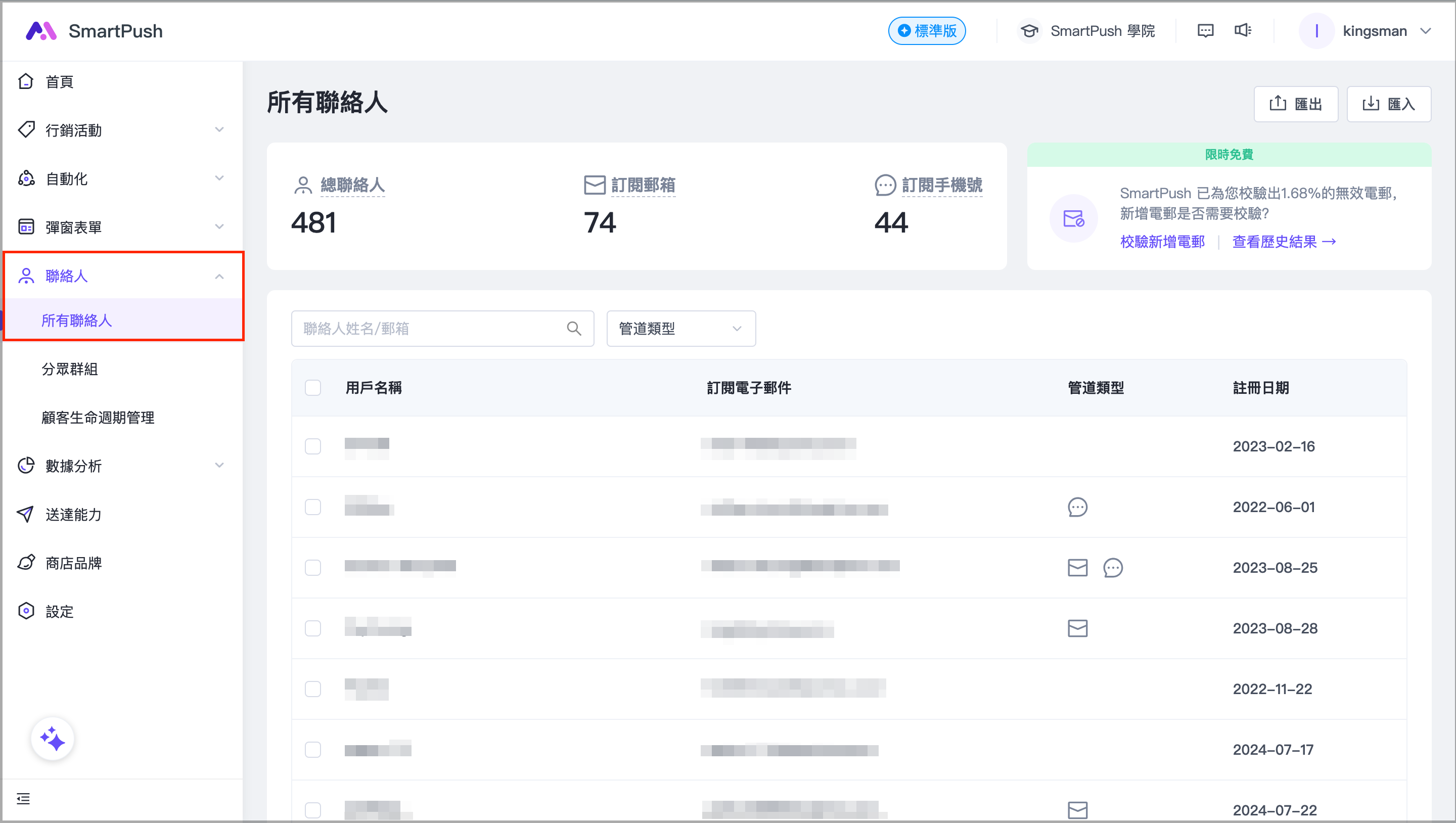
Task: Click the 首頁 home icon
Action: [x=26, y=81]
